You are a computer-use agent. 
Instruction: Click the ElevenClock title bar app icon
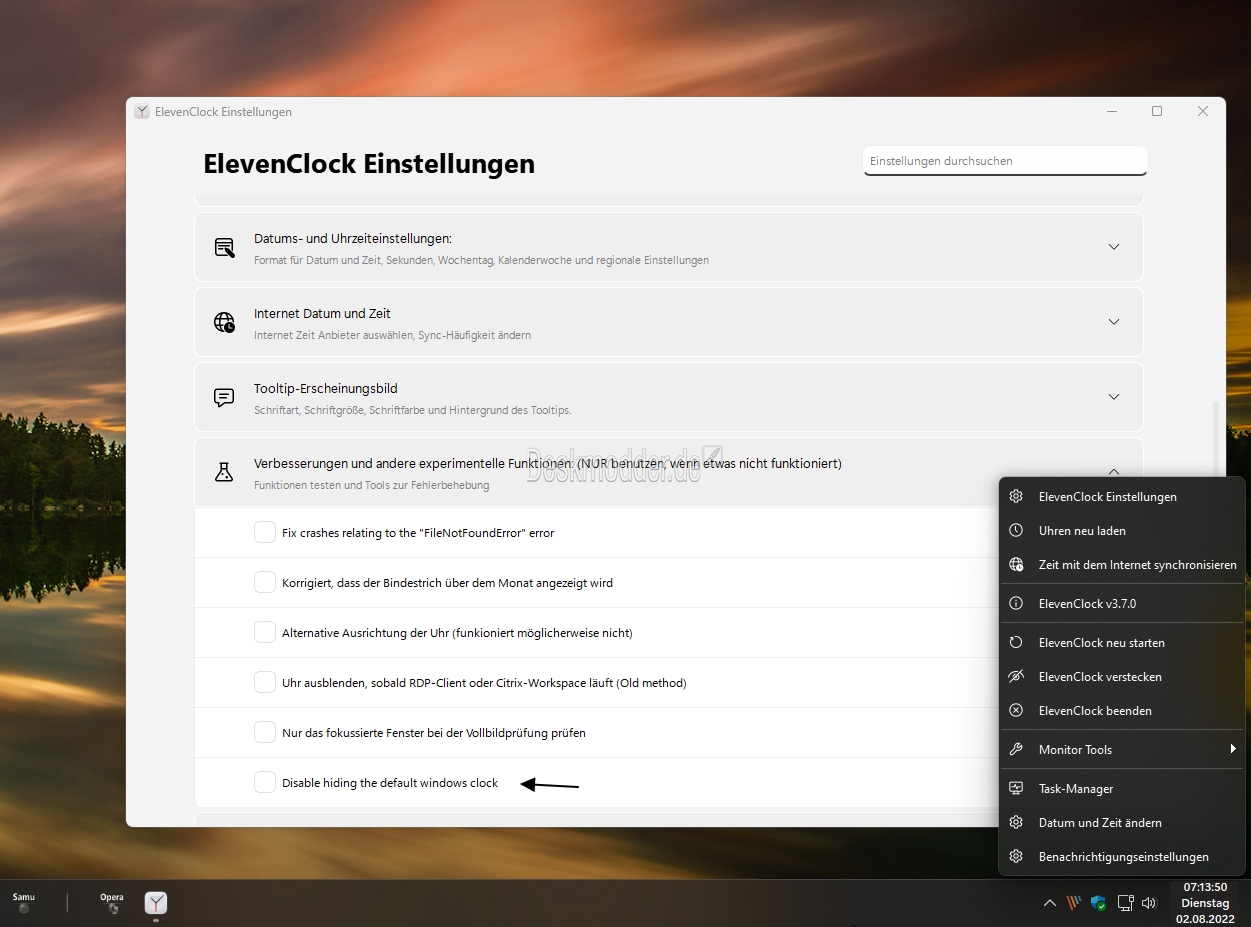tap(142, 112)
